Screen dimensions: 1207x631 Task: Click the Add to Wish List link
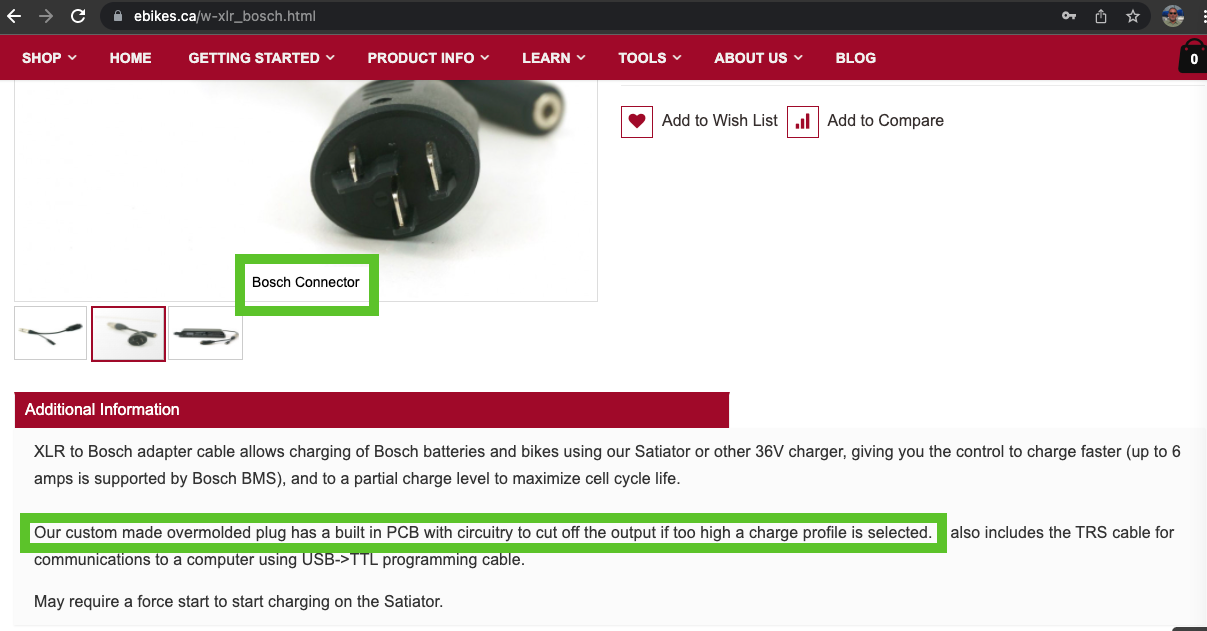[x=720, y=121]
